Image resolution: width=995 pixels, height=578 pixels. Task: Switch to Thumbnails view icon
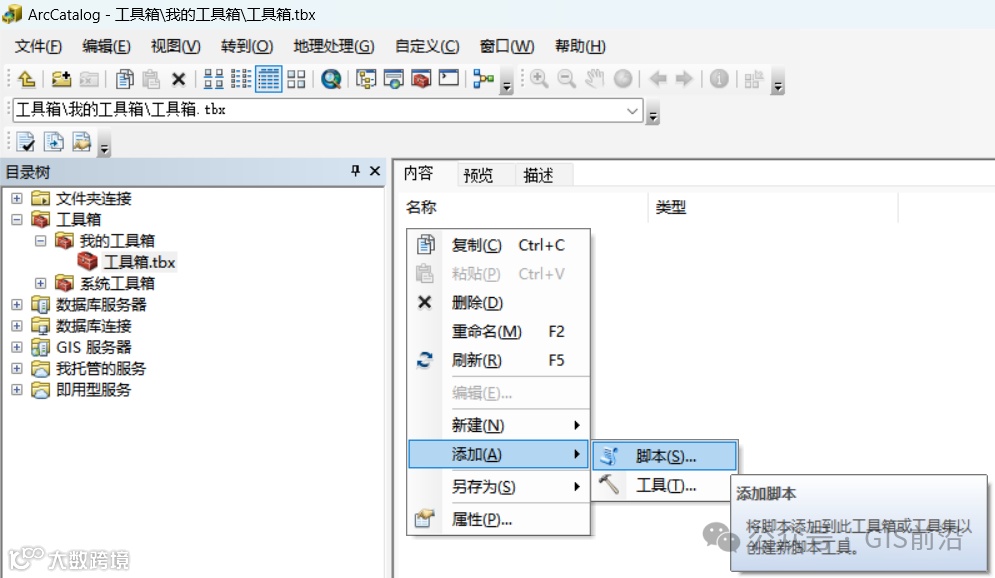(296, 79)
